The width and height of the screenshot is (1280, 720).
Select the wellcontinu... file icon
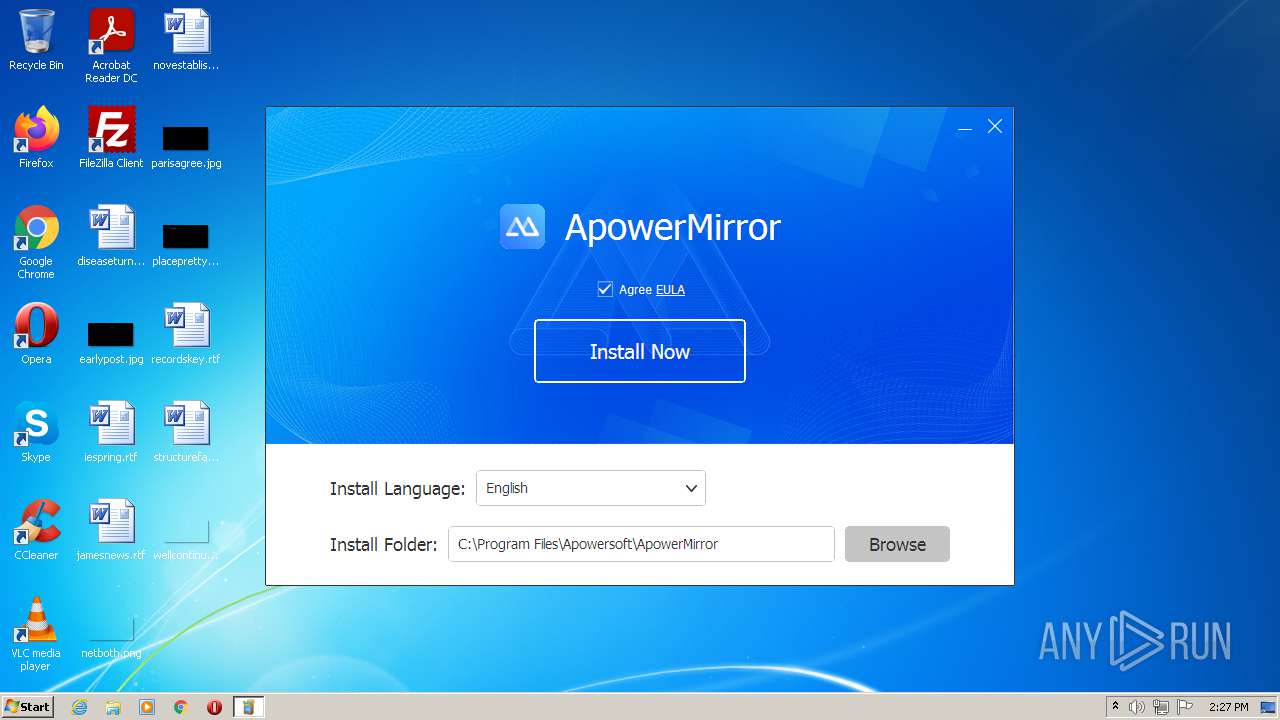[x=186, y=539]
